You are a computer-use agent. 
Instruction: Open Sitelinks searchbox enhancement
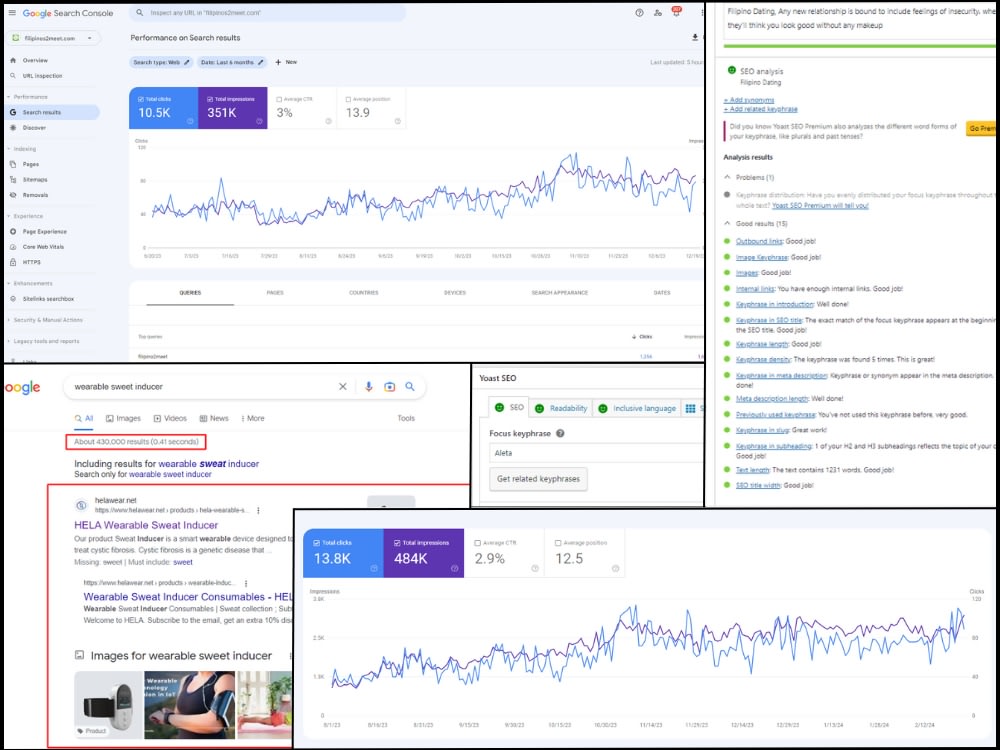tap(48, 298)
